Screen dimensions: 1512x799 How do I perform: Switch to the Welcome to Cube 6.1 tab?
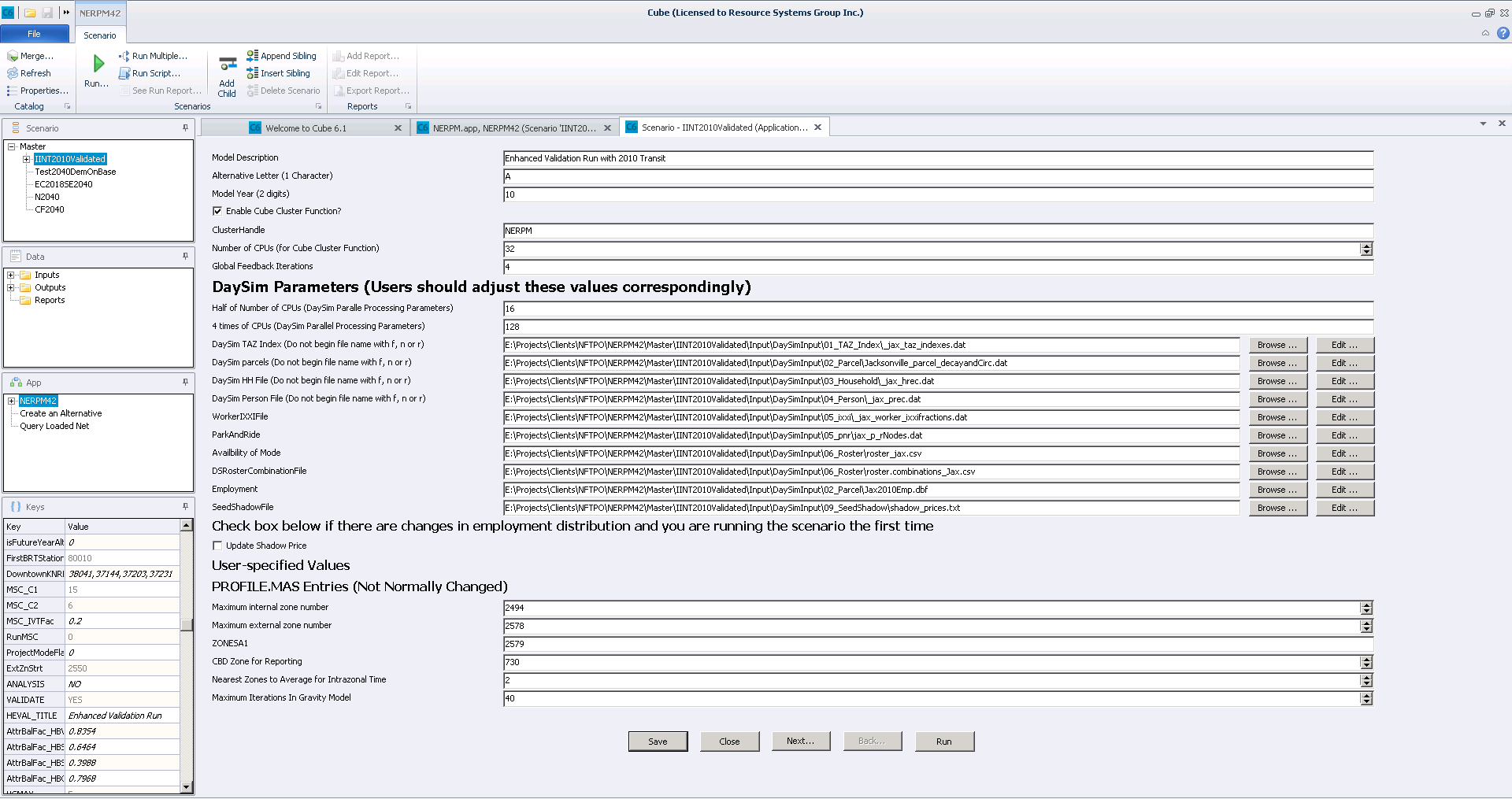pyautogui.click(x=306, y=128)
